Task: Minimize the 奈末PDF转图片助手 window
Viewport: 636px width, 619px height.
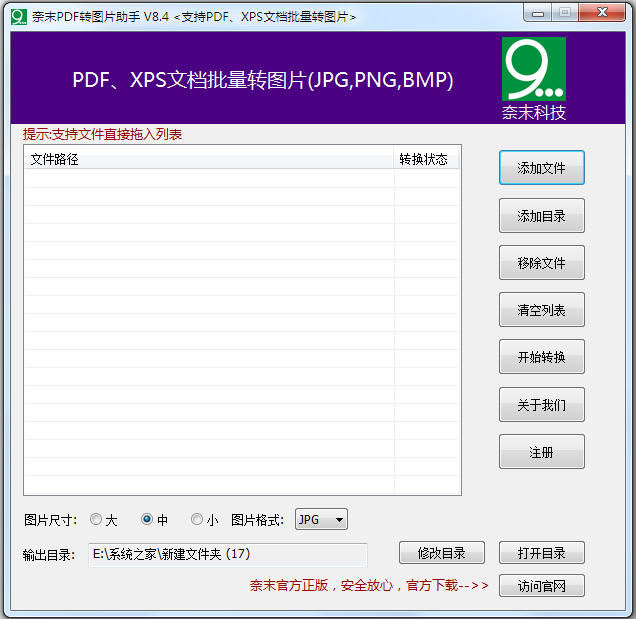Action: pyautogui.click(x=537, y=13)
